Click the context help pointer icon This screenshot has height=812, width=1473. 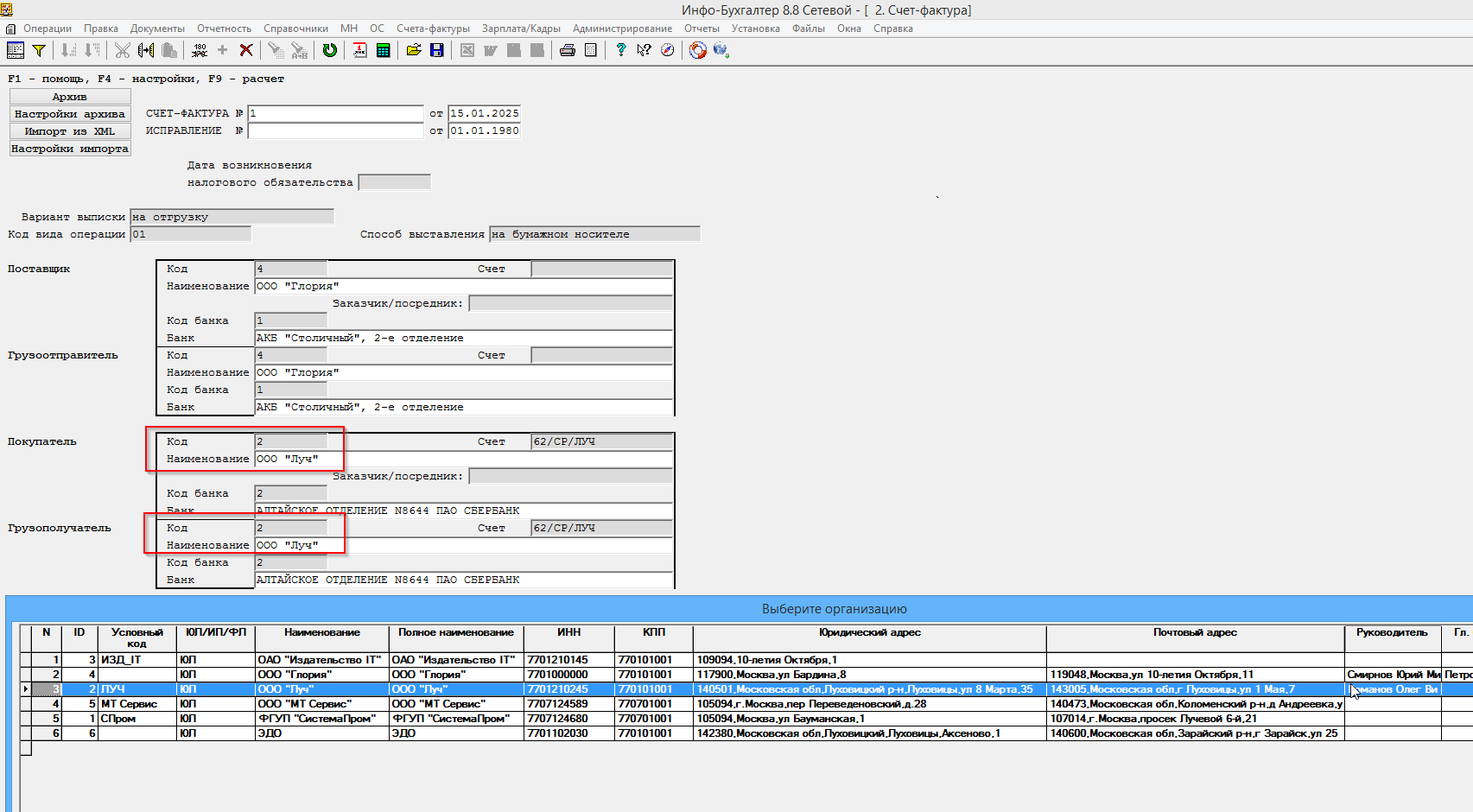point(644,50)
